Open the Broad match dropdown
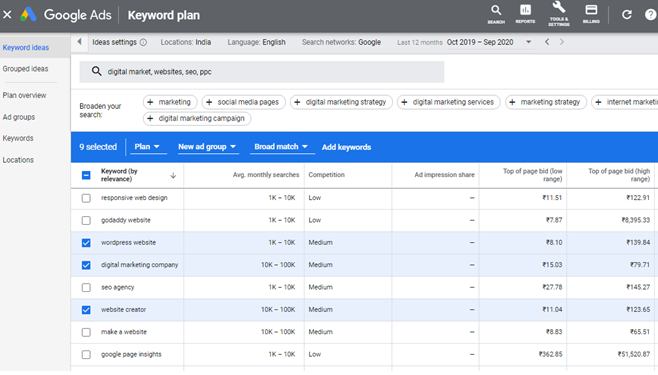The height and width of the screenshot is (375, 658). [x=282, y=147]
